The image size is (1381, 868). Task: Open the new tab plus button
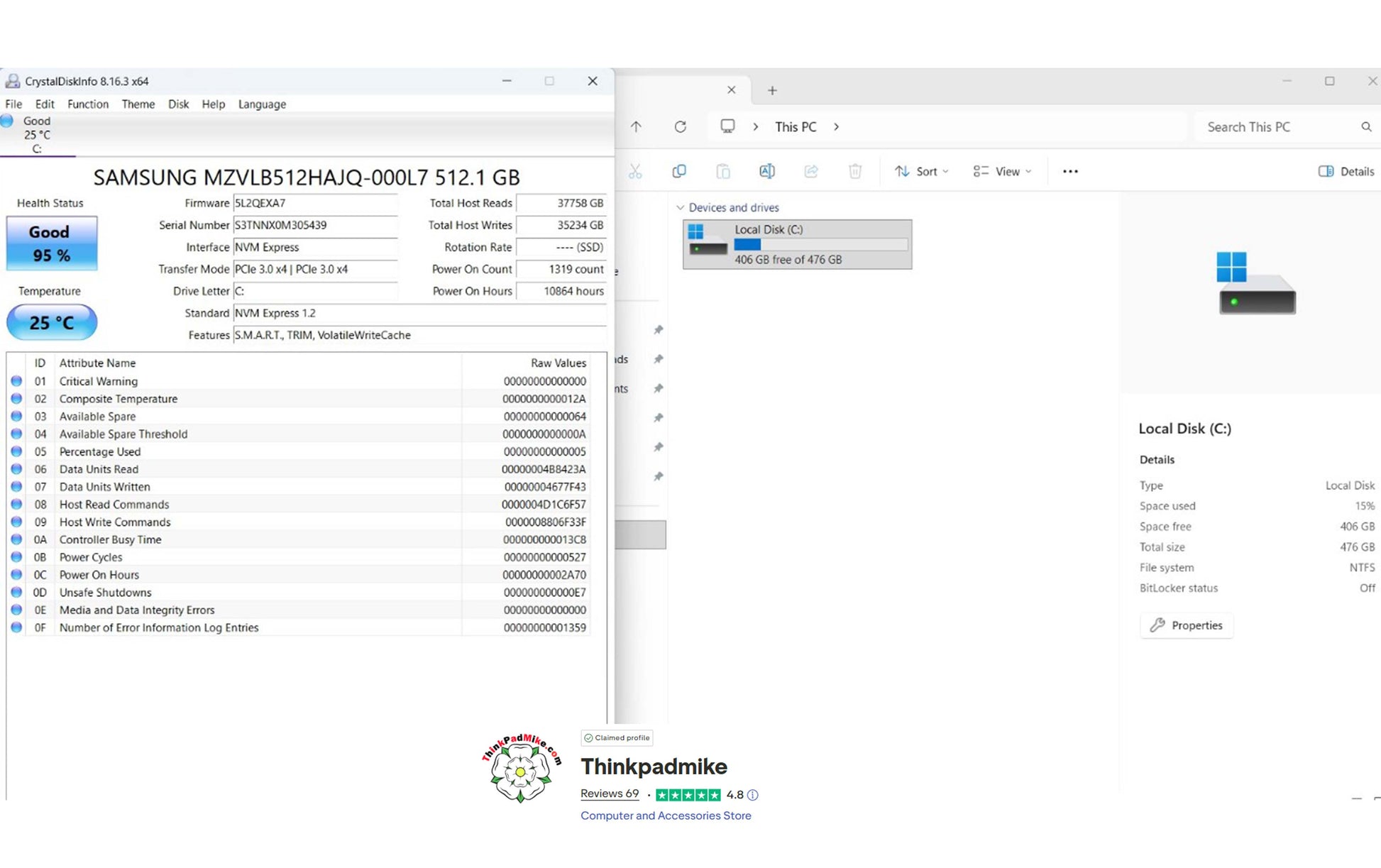(772, 90)
